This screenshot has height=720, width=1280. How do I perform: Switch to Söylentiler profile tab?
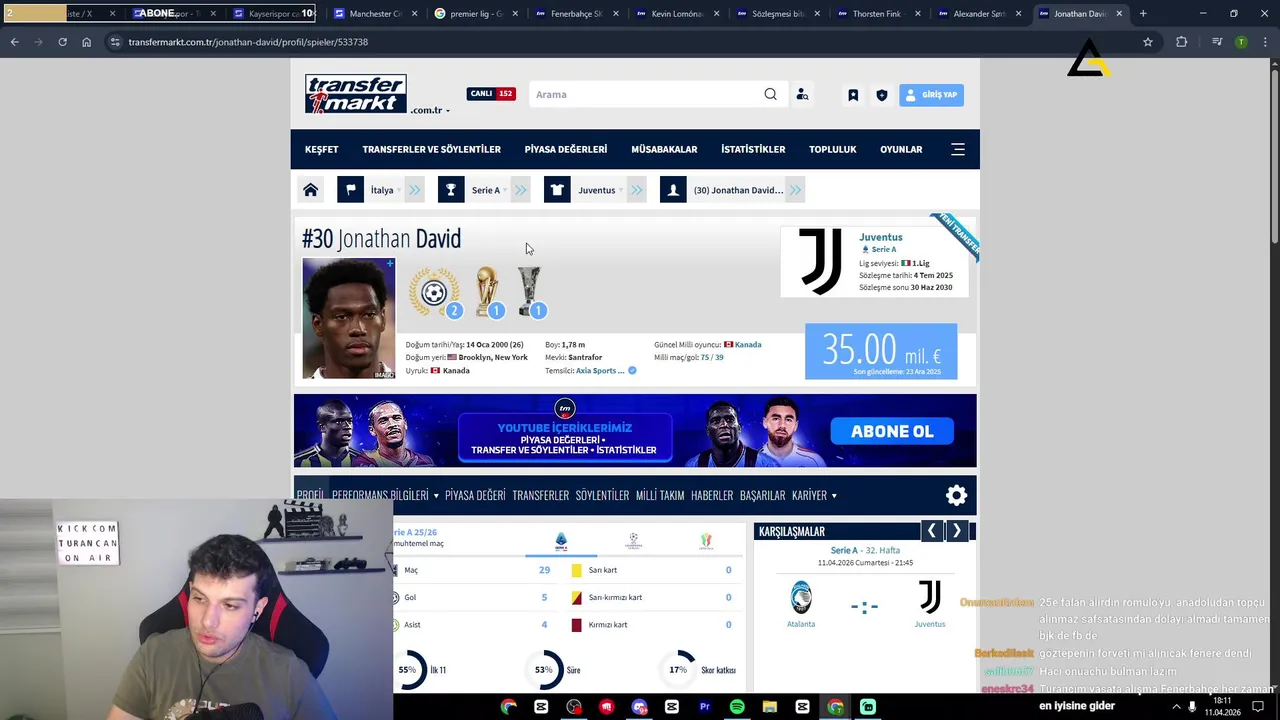point(602,495)
